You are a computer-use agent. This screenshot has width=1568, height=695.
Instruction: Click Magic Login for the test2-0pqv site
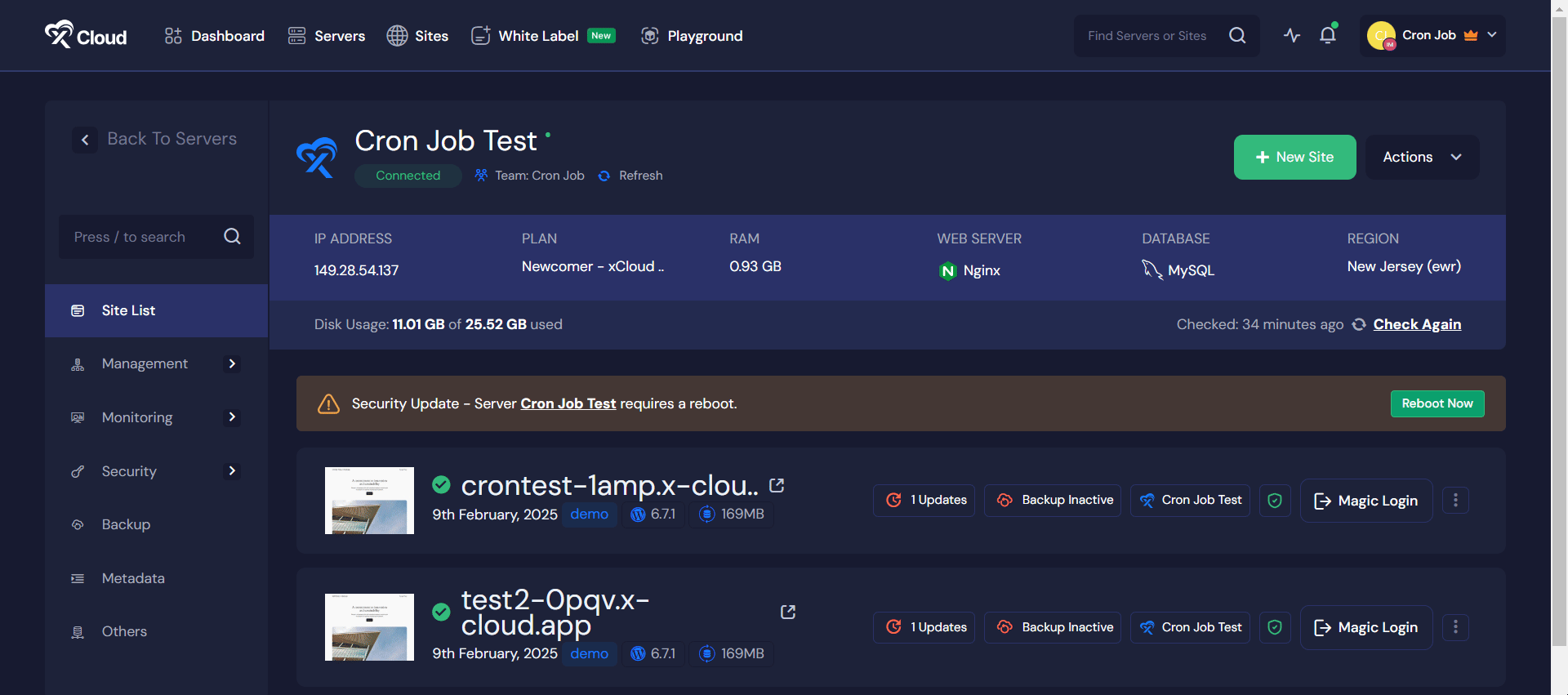point(1366,627)
